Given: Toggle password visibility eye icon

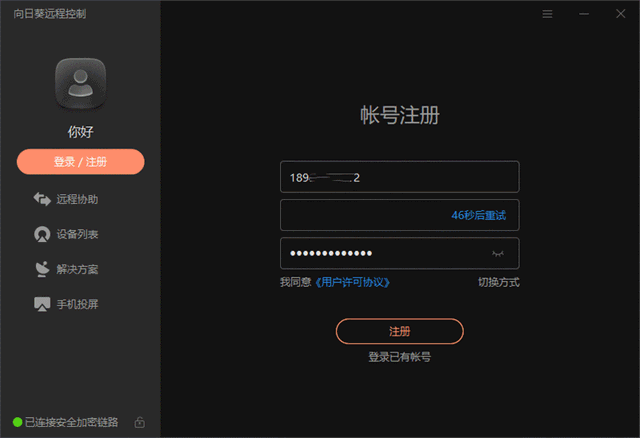Looking at the screenshot, I should click(x=498, y=253).
